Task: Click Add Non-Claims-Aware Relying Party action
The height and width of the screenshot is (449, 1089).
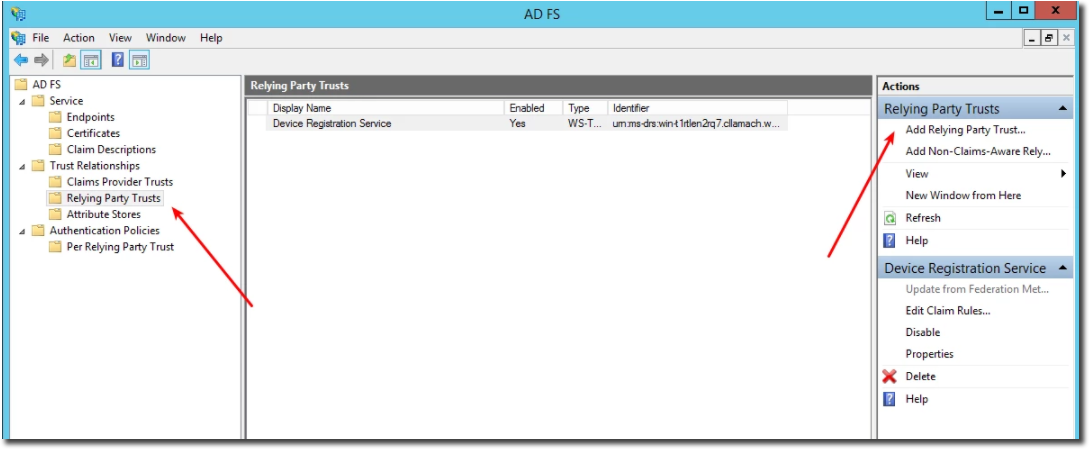Action: [x=978, y=152]
